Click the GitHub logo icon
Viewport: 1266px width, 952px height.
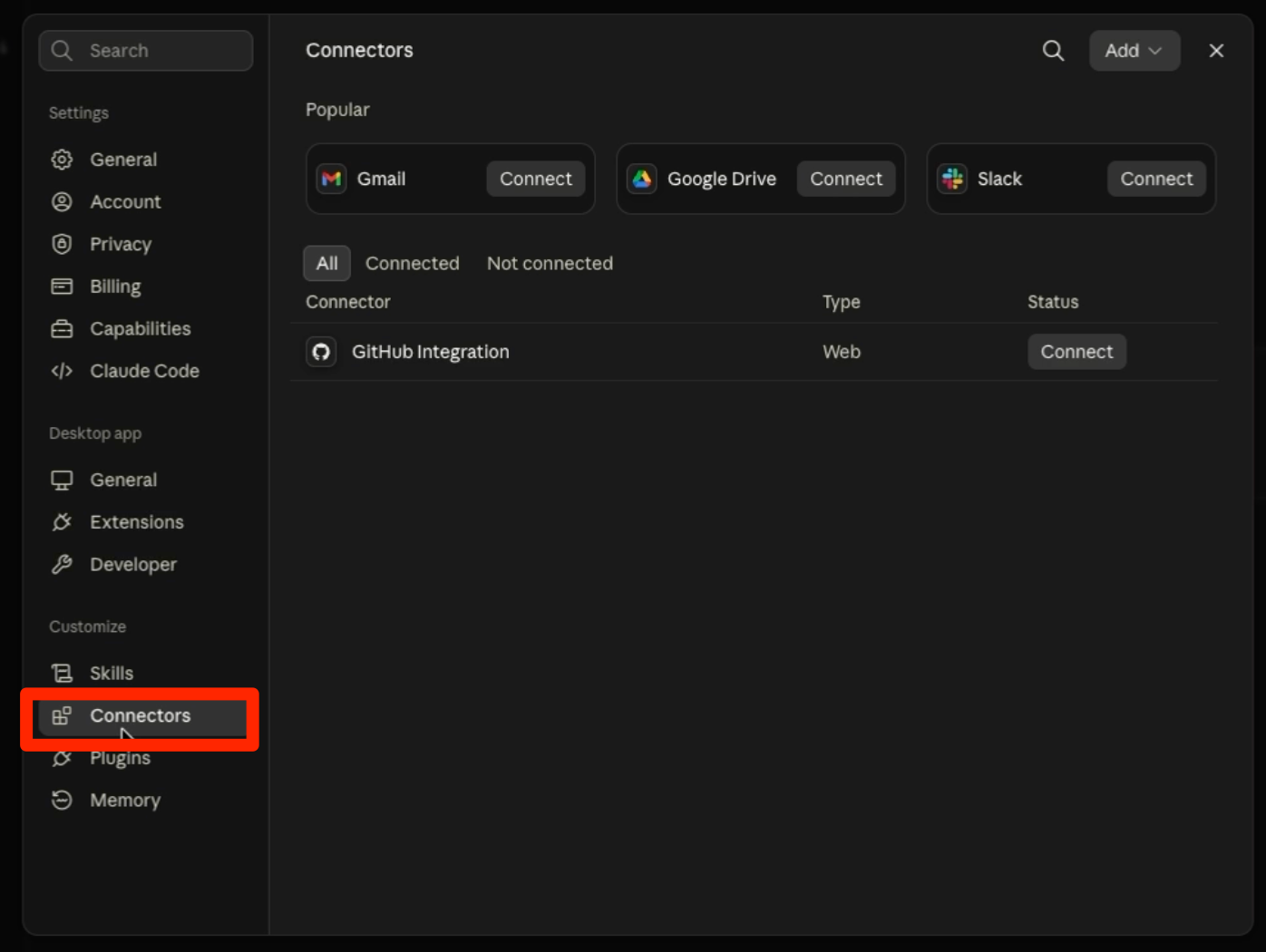click(x=321, y=352)
